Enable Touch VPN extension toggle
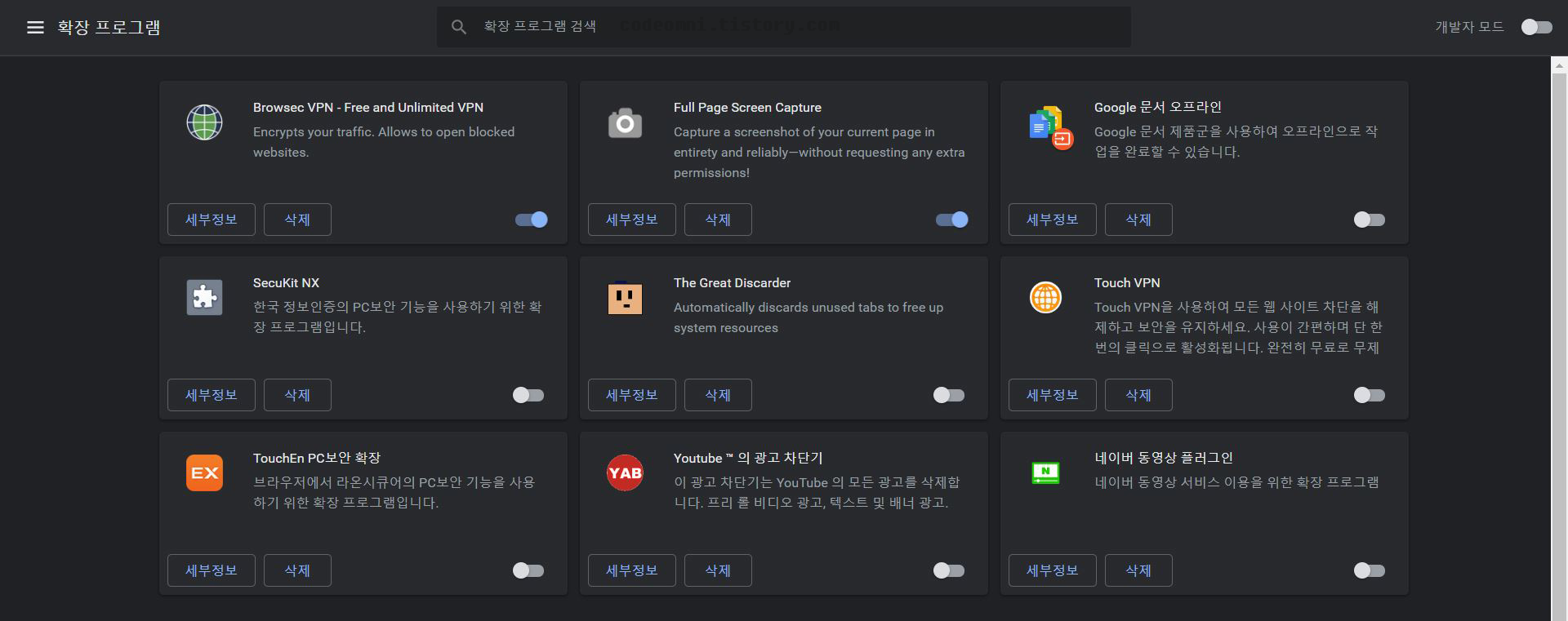The image size is (1568, 621). (x=1370, y=395)
